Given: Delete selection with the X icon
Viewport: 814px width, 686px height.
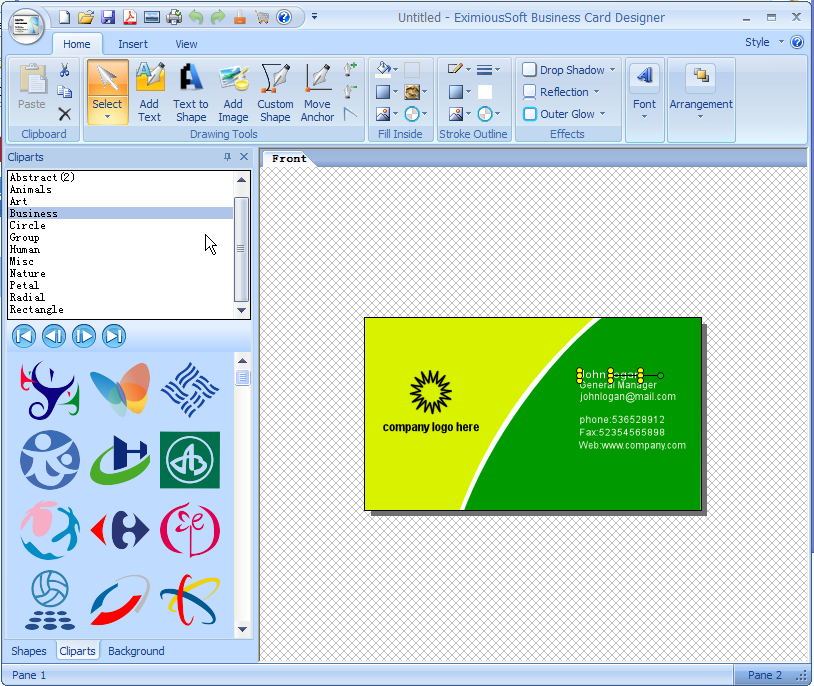Looking at the screenshot, I should coord(64,114).
